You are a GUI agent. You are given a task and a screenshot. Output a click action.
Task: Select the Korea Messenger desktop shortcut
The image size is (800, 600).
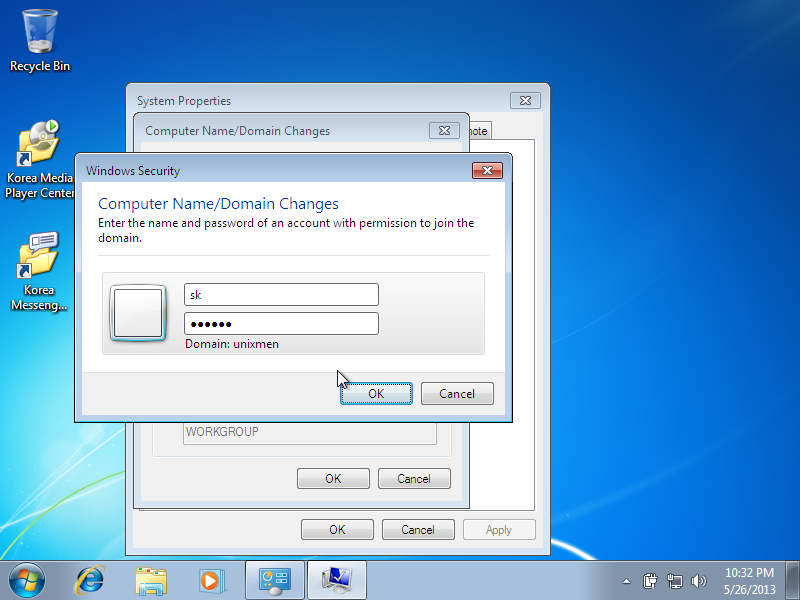click(x=39, y=271)
